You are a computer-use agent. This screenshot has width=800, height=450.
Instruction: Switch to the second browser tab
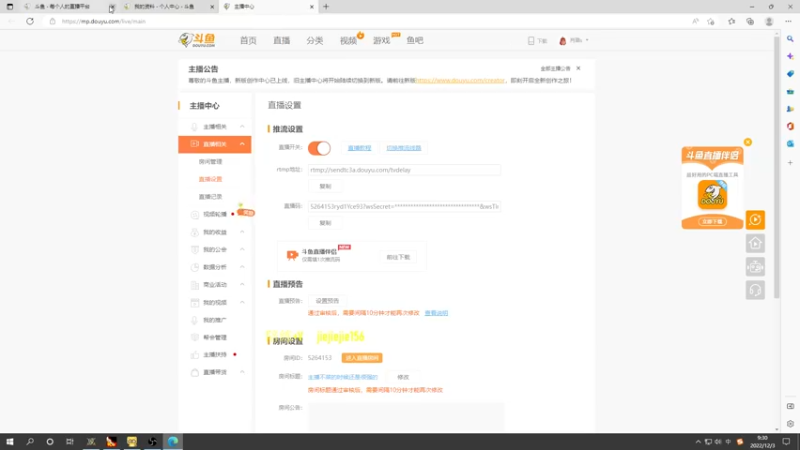[167, 7]
